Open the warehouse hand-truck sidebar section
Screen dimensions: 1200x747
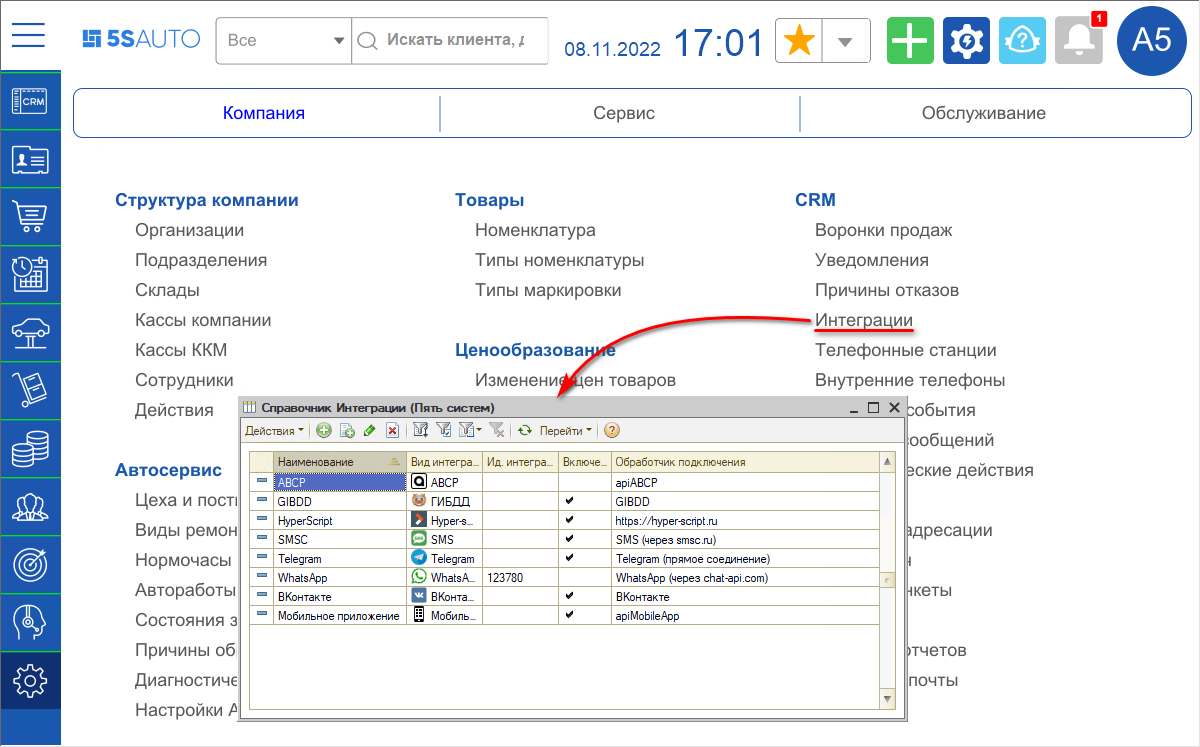click(x=30, y=390)
